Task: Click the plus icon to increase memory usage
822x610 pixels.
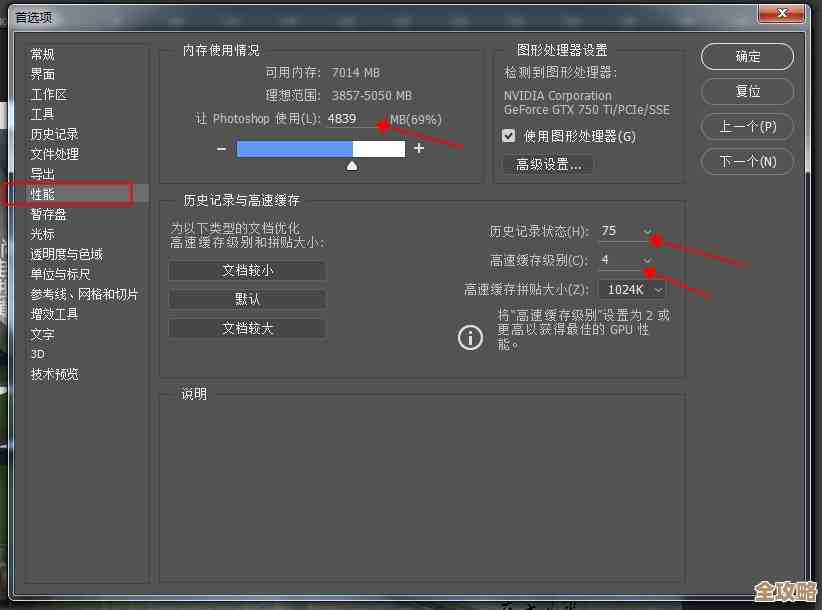Action: [419, 147]
